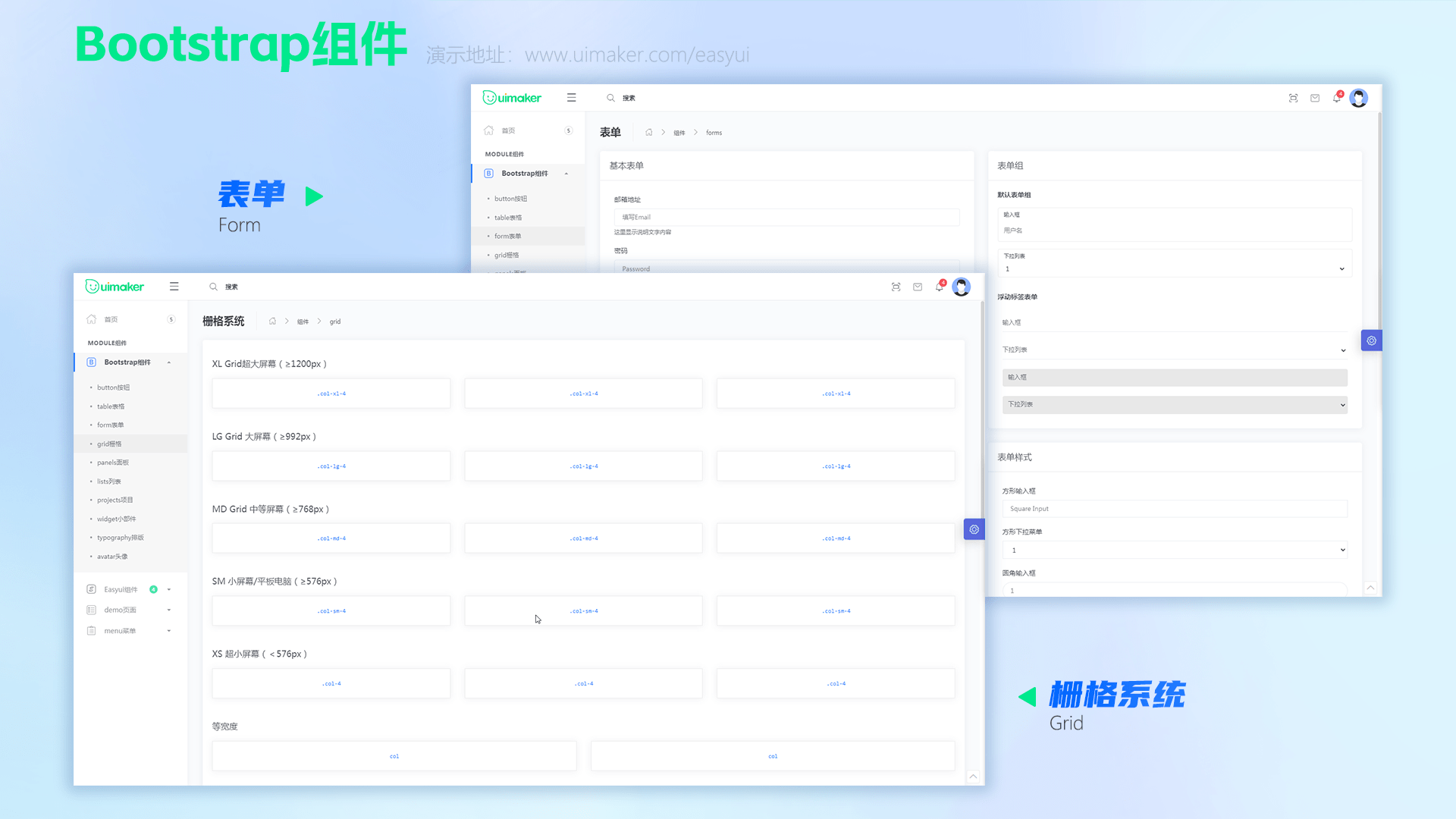
Task: Click the search magnifier icon in grid window
Action: [x=213, y=287]
